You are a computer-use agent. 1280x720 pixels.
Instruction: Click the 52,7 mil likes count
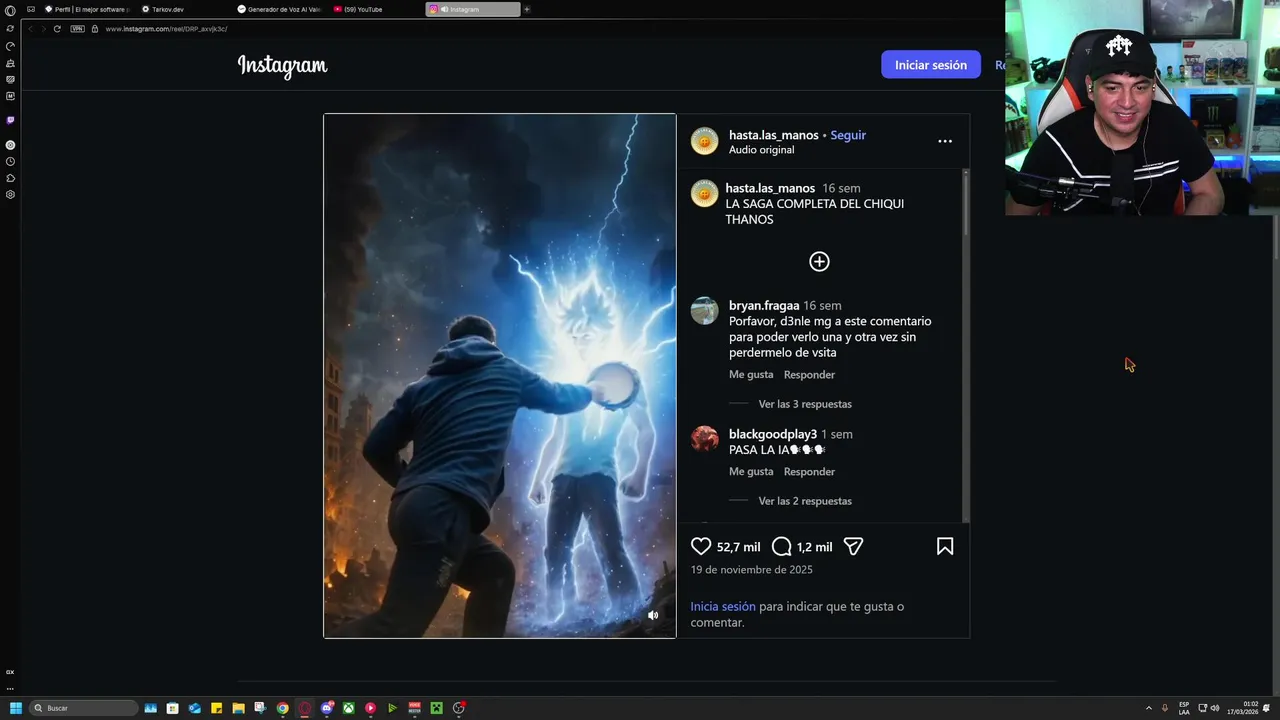click(738, 547)
